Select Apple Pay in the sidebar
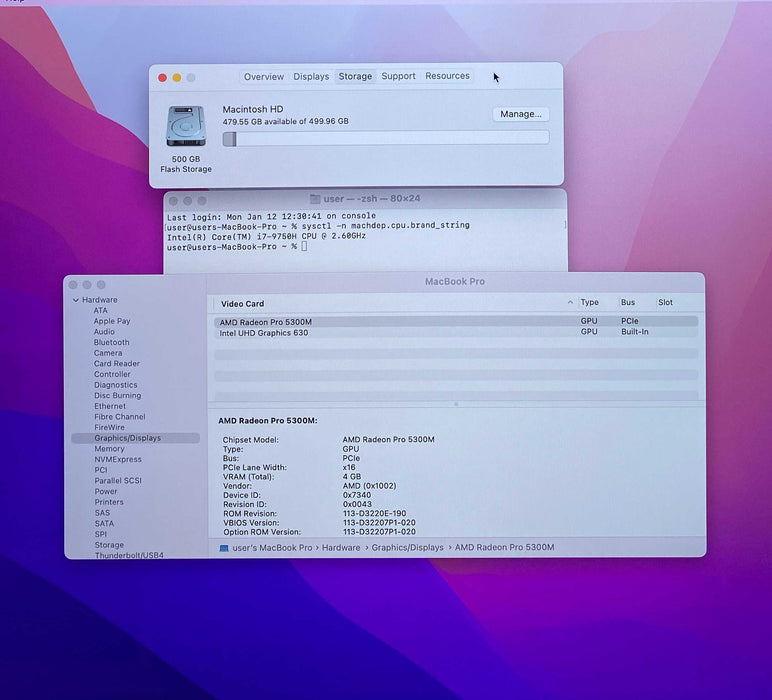The height and width of the screenshot is (700, 772). 112,321
